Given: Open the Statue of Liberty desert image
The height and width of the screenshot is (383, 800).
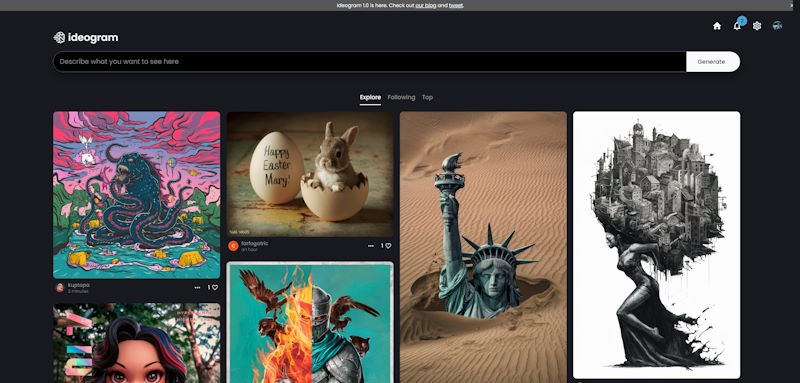Looking at the screenshot, I should pos(483,247).
